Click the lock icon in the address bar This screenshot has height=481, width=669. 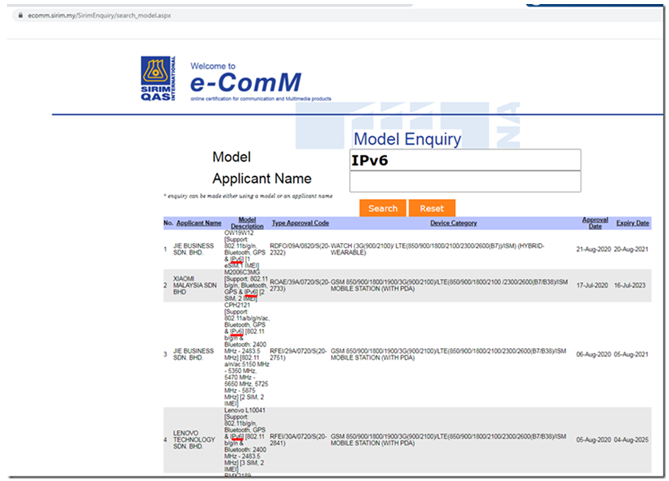pyautogui.click(x=20, y=15)
